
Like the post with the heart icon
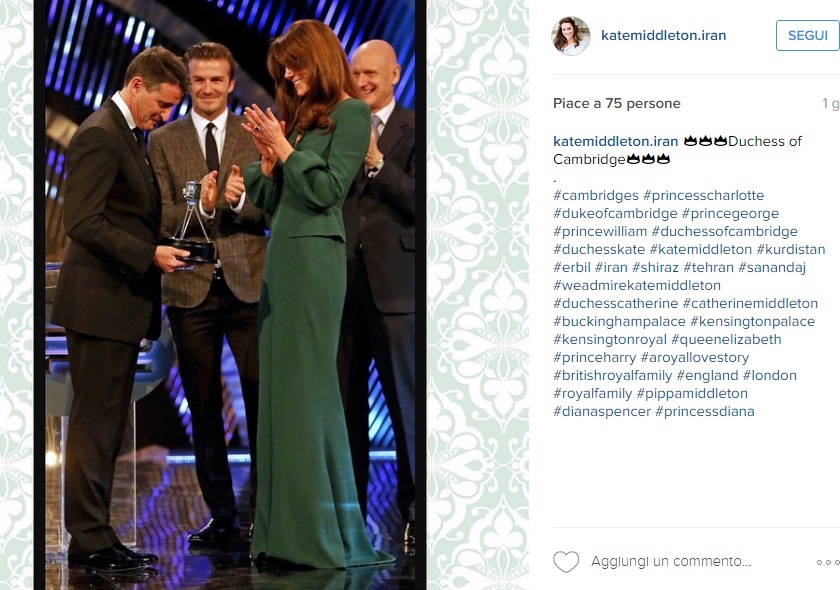(x=566, y=562)
